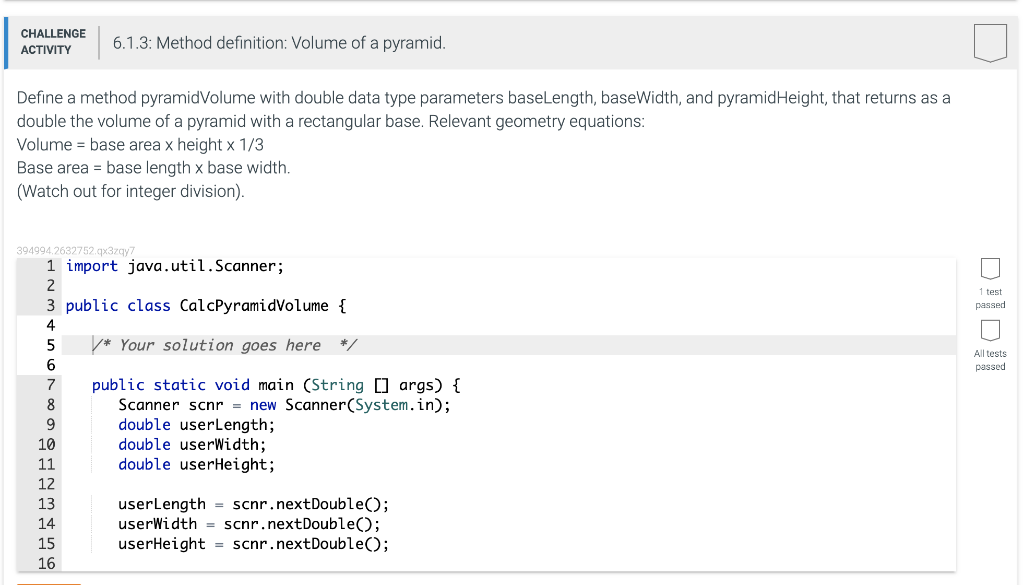Click the activity completion badge in header
The height and width of the screenshot is (585, 1024).
pyautogui.click(x=990, y=43)
